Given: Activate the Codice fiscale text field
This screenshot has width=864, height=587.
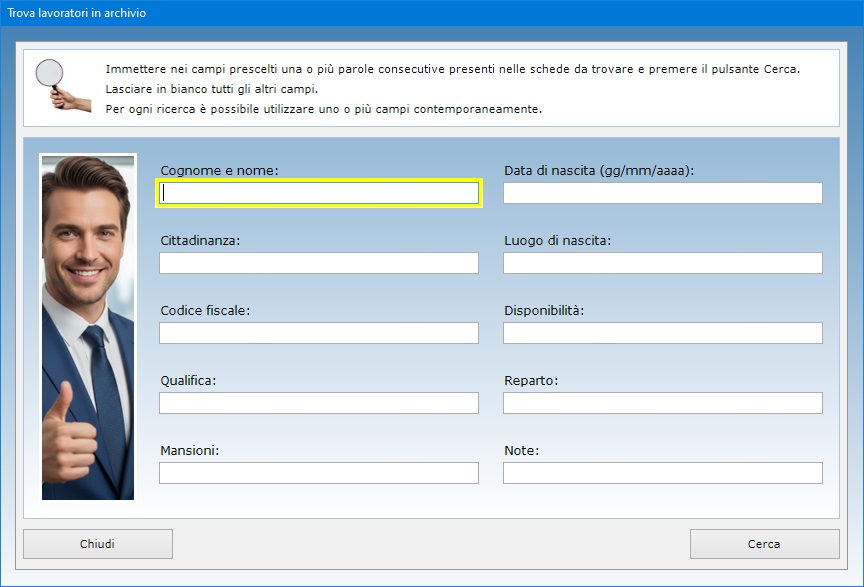Looking at the screenshot, I should (x=319, y=333).
